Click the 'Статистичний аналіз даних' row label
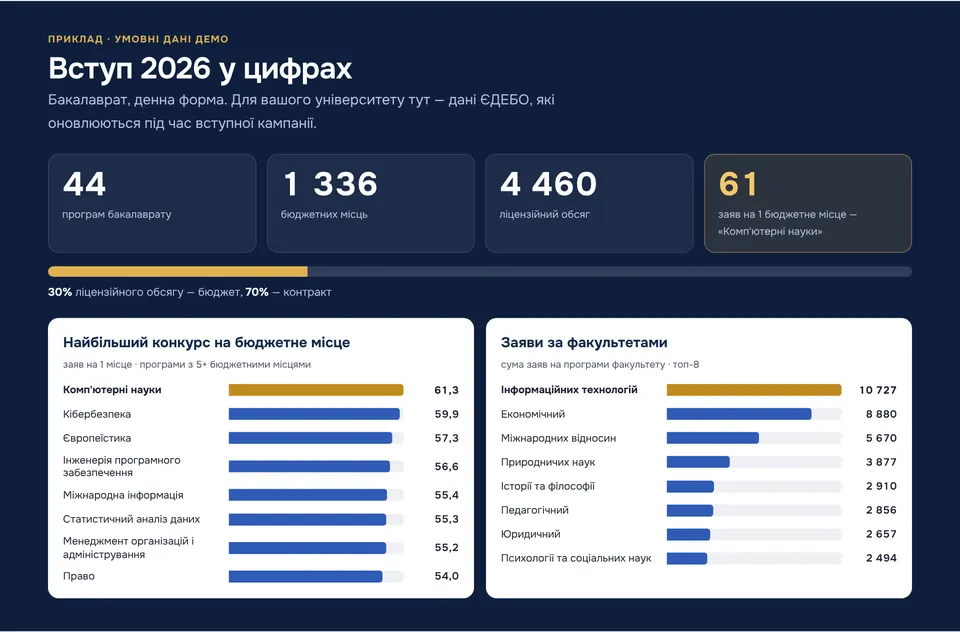960x632 pixels. click(132, 519)
